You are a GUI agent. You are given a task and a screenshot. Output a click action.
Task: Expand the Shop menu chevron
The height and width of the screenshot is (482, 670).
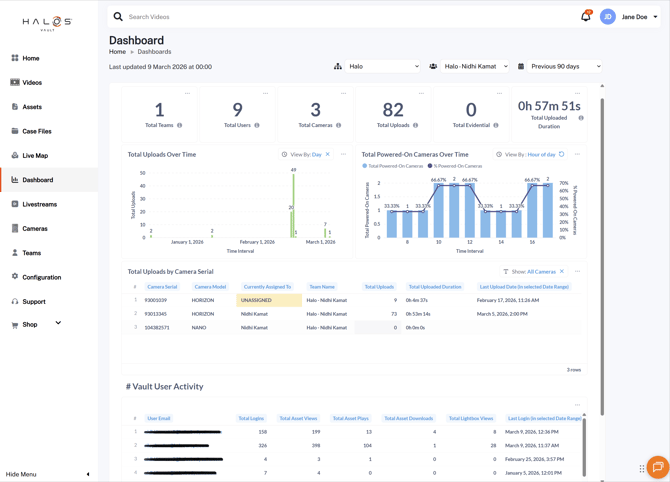[x=58, y=323]
